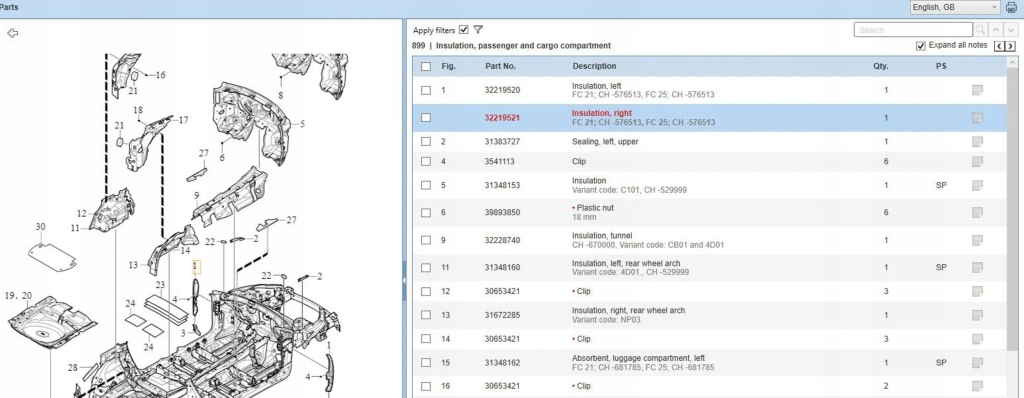Open note icon for part 32228740
Screen dimensions: 1024x398
[x=977, y=240]
